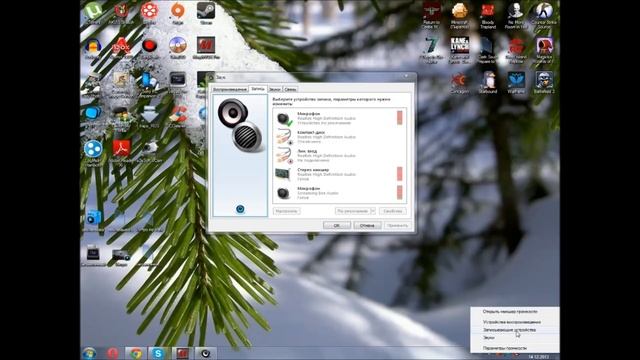The height and width of the screenshot is (360, 640).
Task: Launch the CCleaner desktop shortcut
Action: (178, 116)
